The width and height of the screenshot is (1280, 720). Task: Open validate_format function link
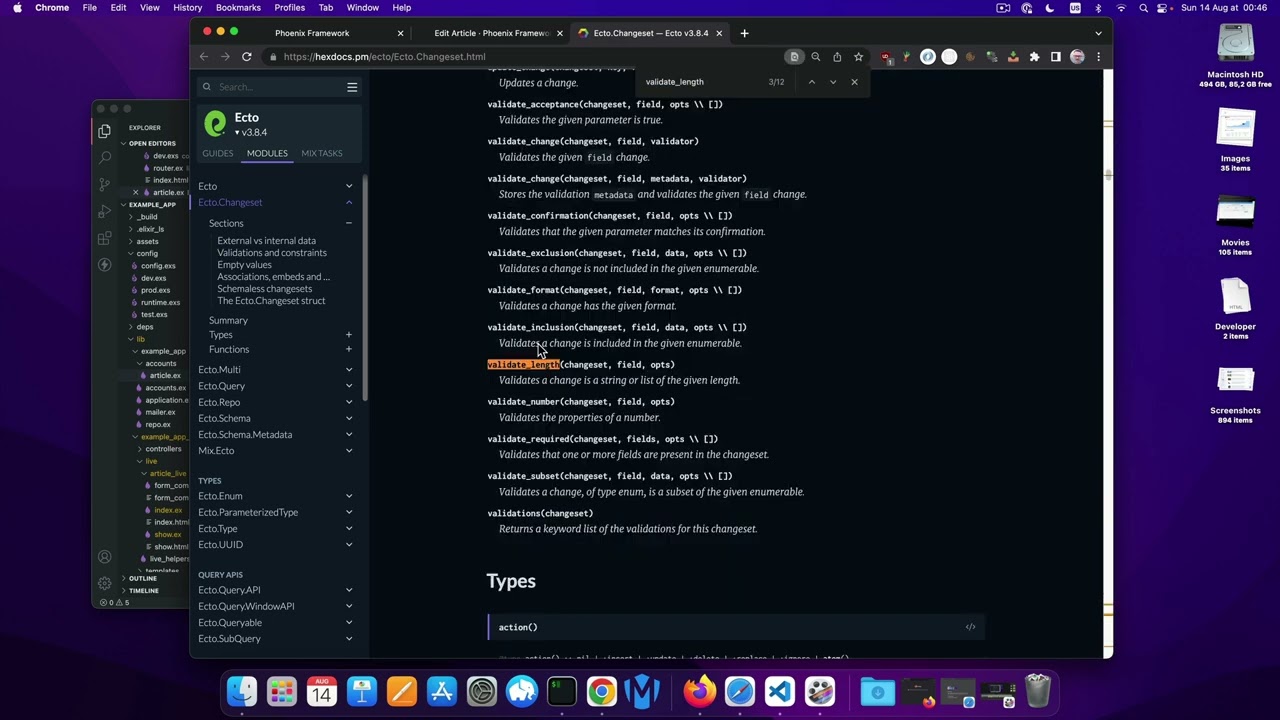pos(615,290)
